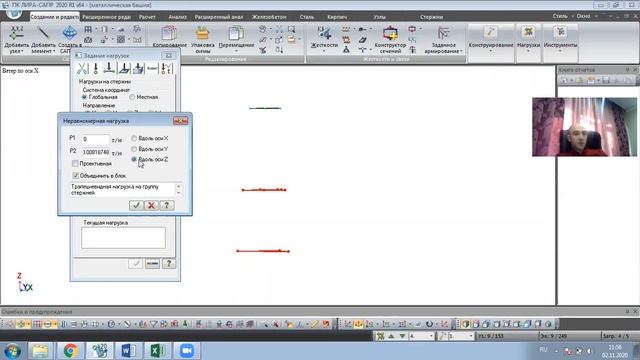Open the Нагрузки ribbon button
The image size is (640, 360).
click(528, 39)
